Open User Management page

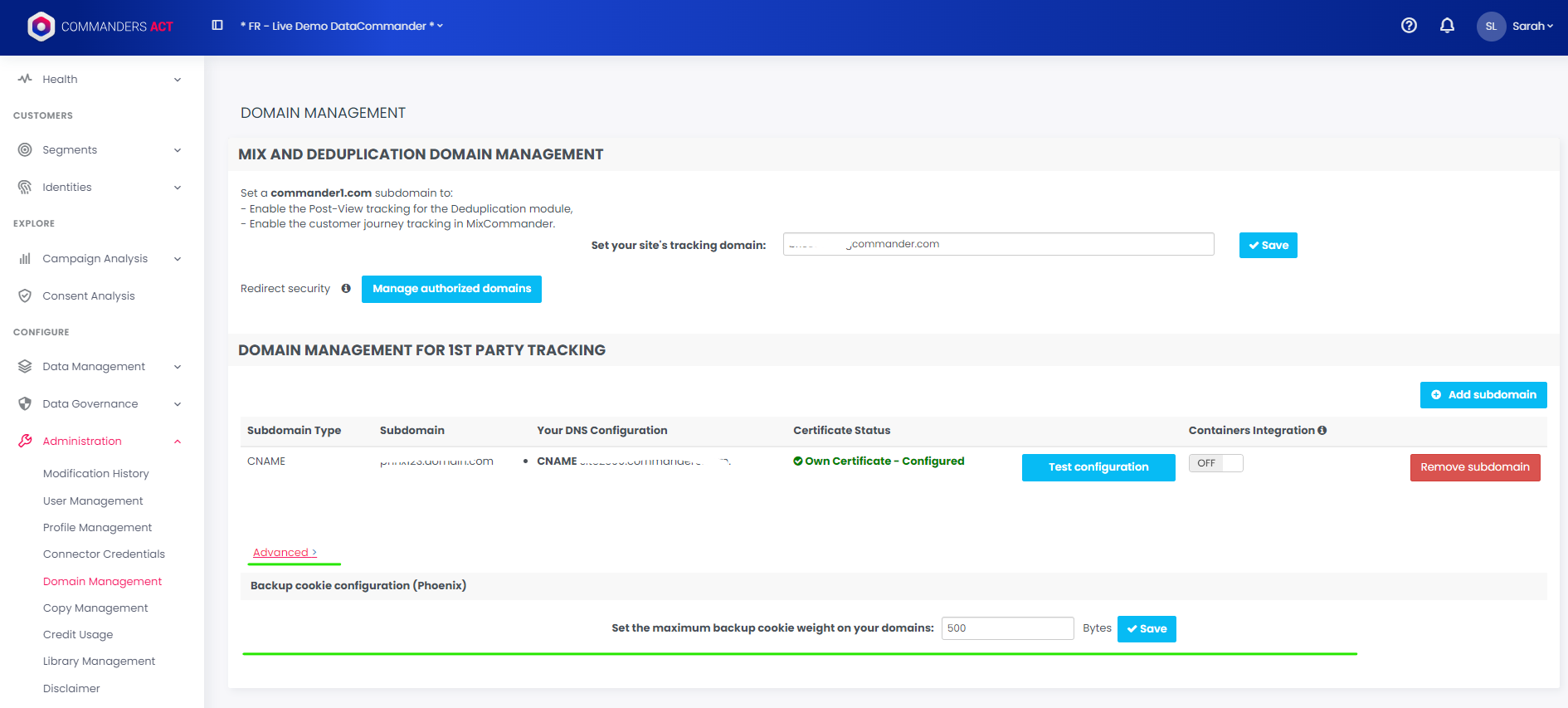click(x=93, y=500)
